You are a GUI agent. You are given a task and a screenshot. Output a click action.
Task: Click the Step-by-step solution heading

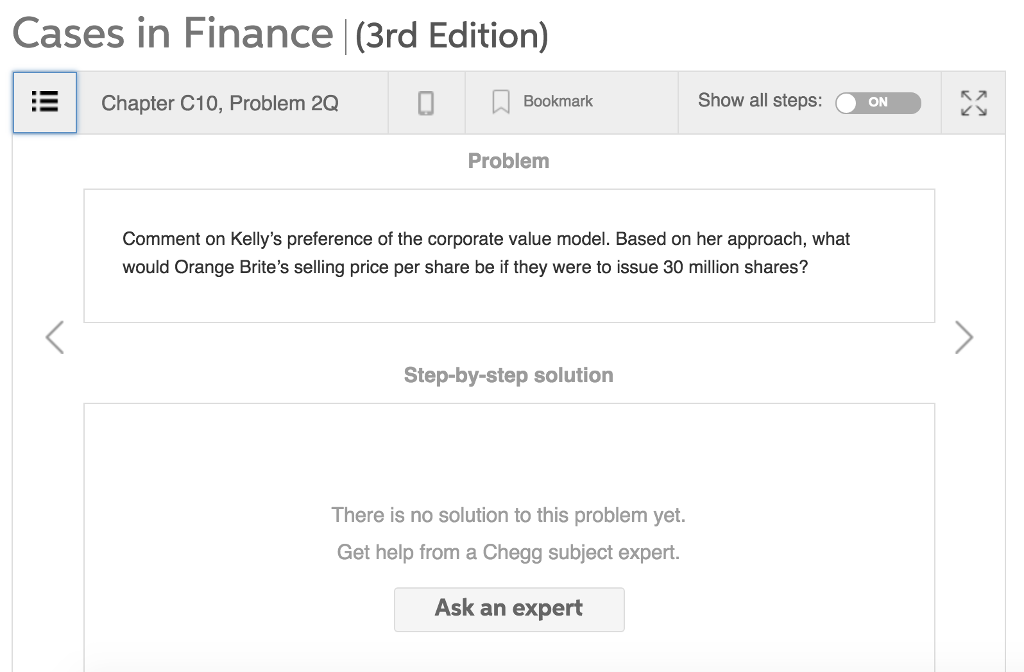click(x=509, y=375)
